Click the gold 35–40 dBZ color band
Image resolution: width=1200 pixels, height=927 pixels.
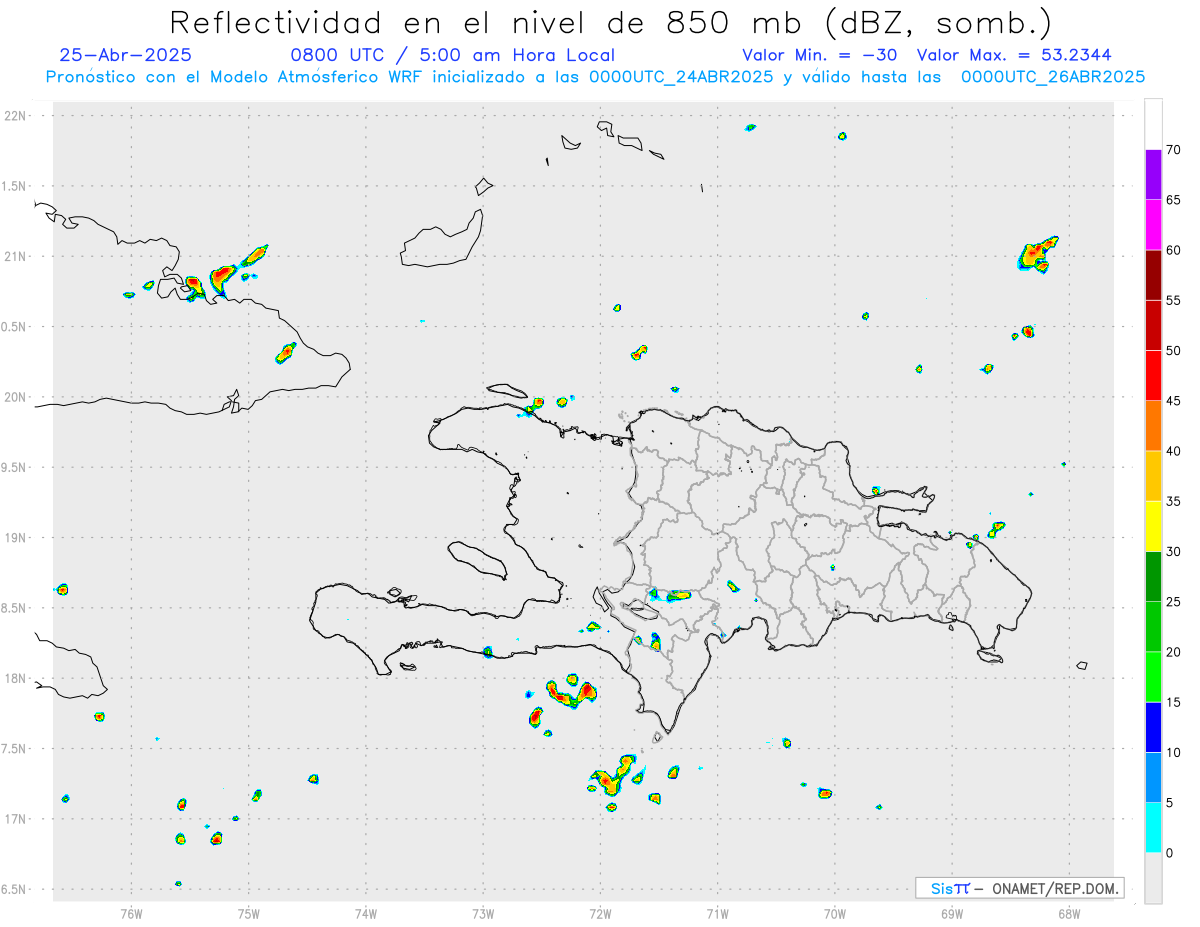click(1153, 476)
